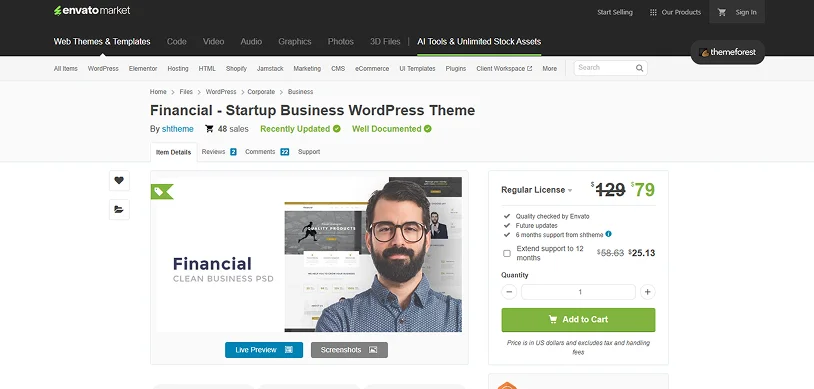Click the Add to Cart button
The height and width of the screenshot is (389, 814).
pos(578,320)
